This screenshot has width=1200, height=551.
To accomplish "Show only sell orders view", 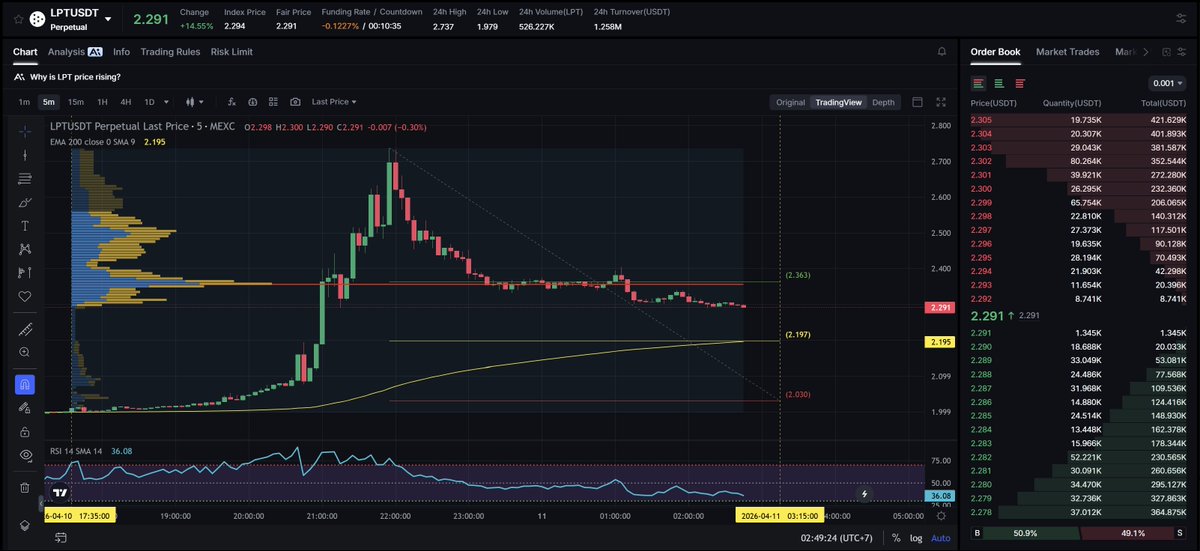I will tap(1020, 83).
